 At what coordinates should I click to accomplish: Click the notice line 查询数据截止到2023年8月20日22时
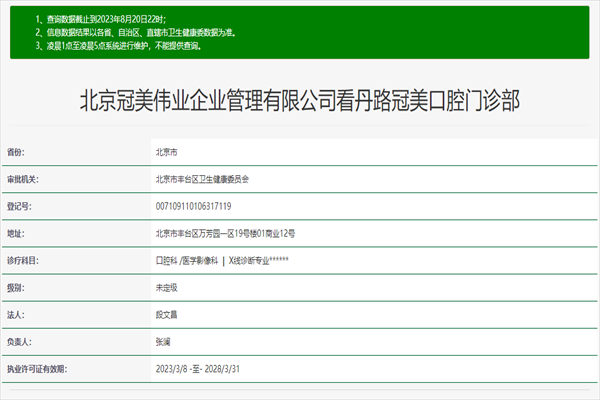coord(101,19)
